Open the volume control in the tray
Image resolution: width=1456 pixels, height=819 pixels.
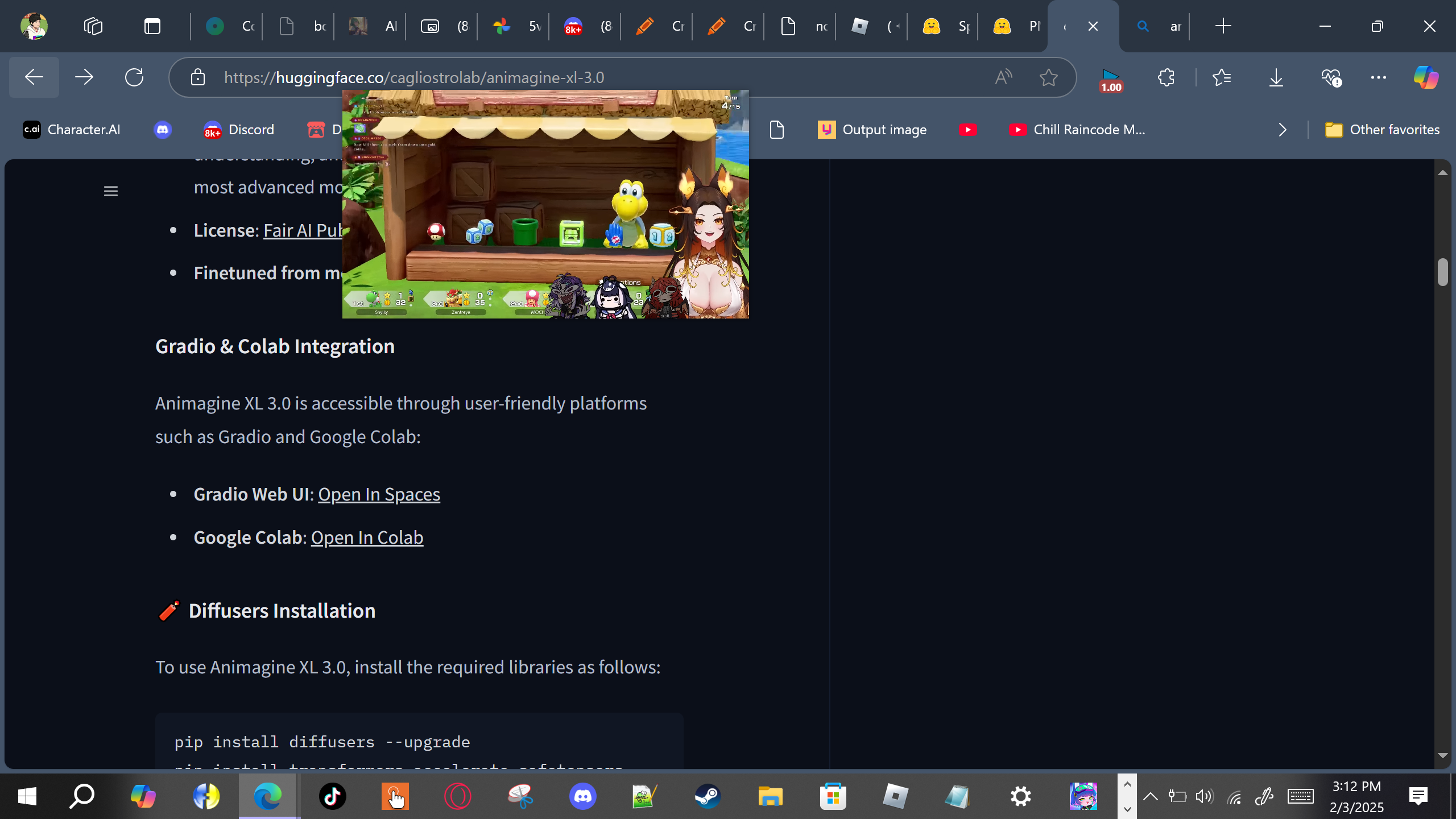click(x=1204, y=796)
